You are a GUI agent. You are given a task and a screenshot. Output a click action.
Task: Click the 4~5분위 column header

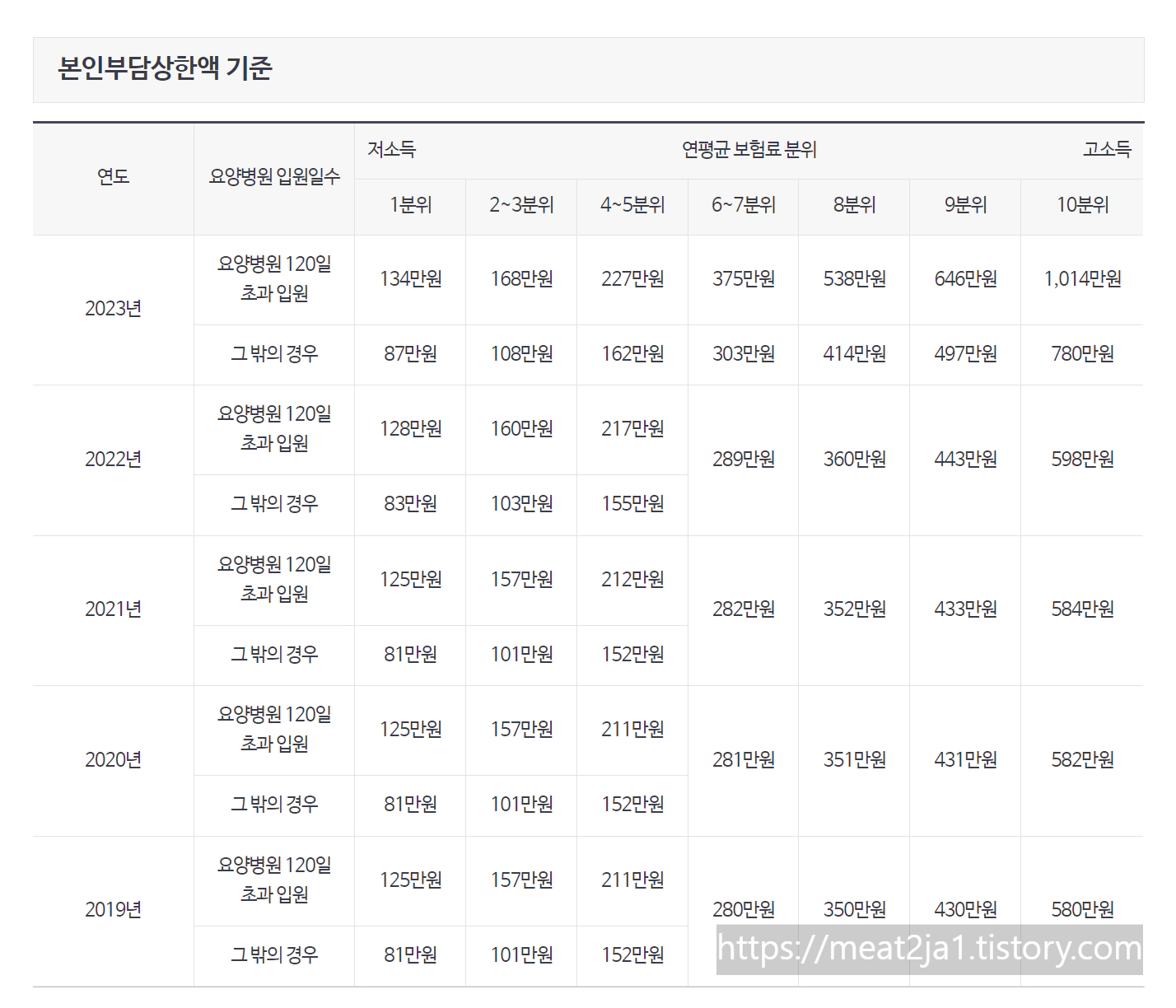(x=632, y=205)
